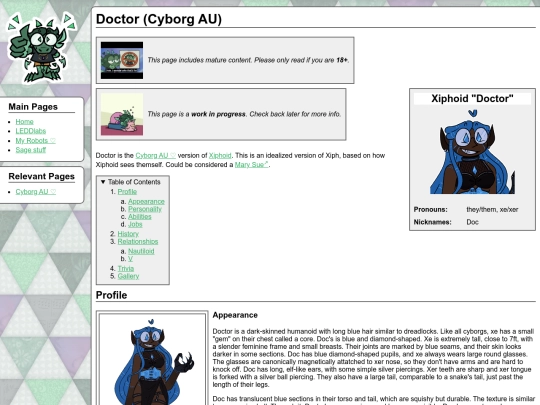
Task: Jump to Nautiloid subsection
Action: (x=141, y=251)
